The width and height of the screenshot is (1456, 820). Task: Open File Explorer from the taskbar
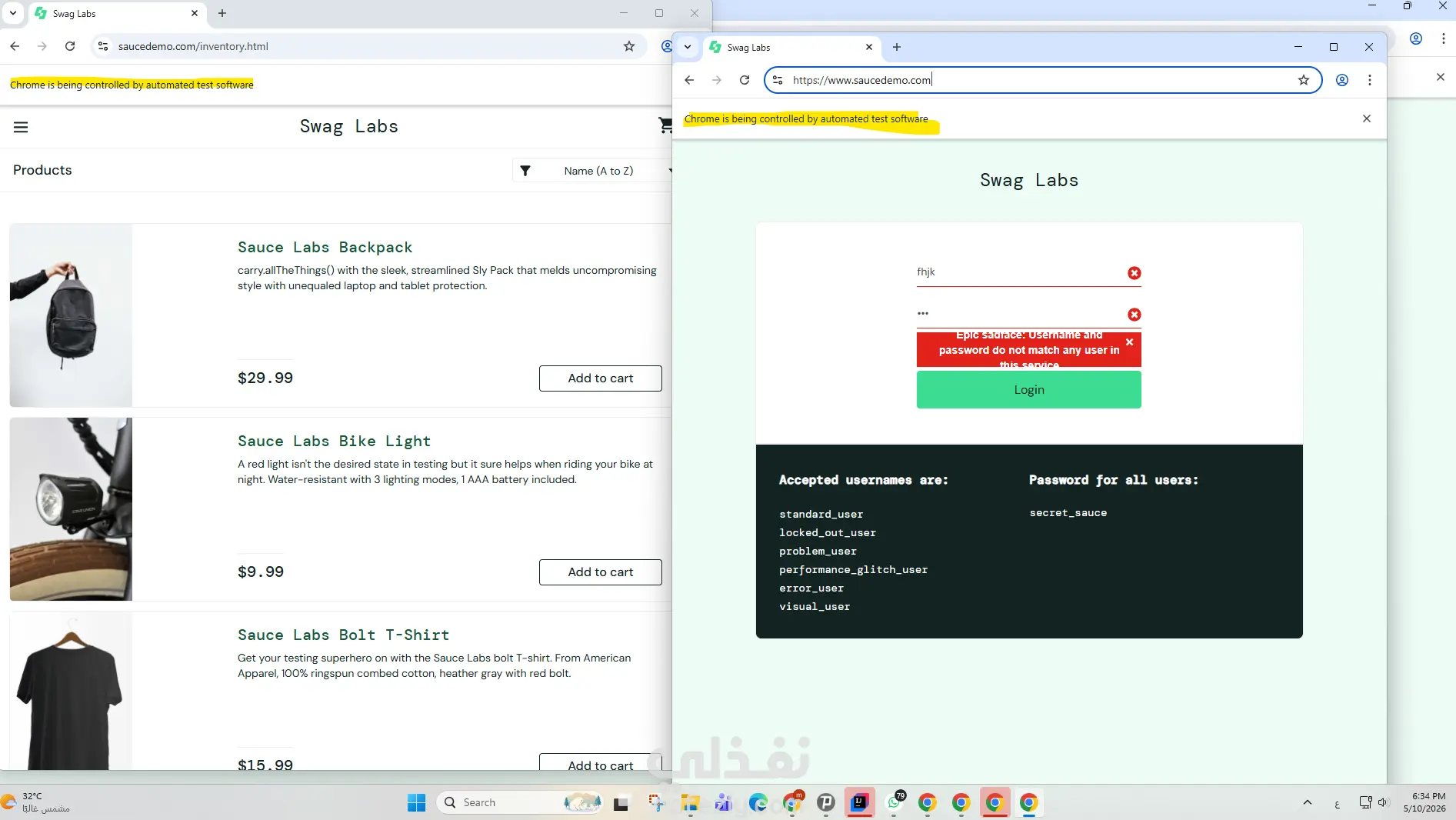click(x=690, y=803)
